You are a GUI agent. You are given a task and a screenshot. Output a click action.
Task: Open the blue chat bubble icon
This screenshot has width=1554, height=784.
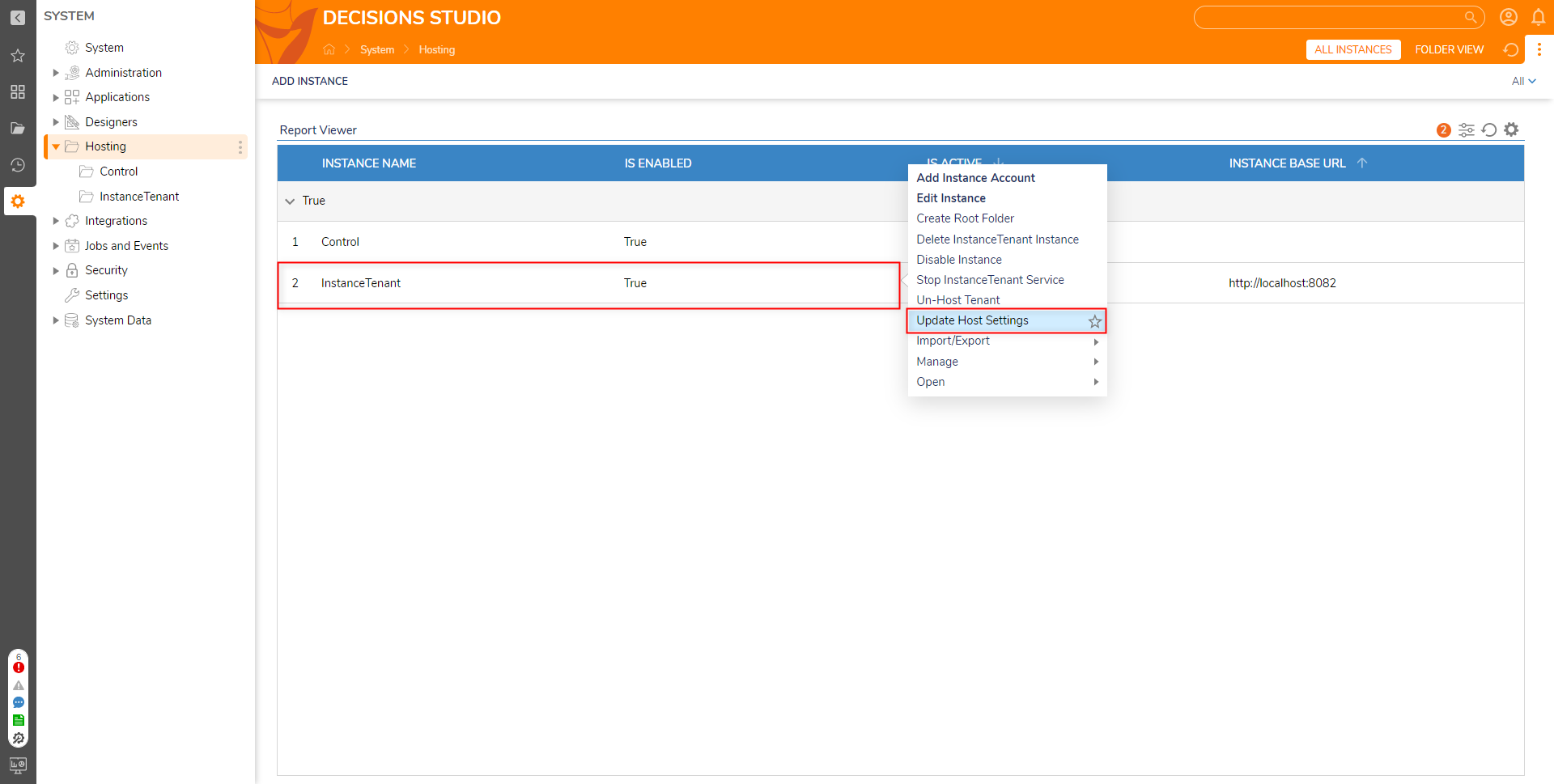tap(19, 702)
